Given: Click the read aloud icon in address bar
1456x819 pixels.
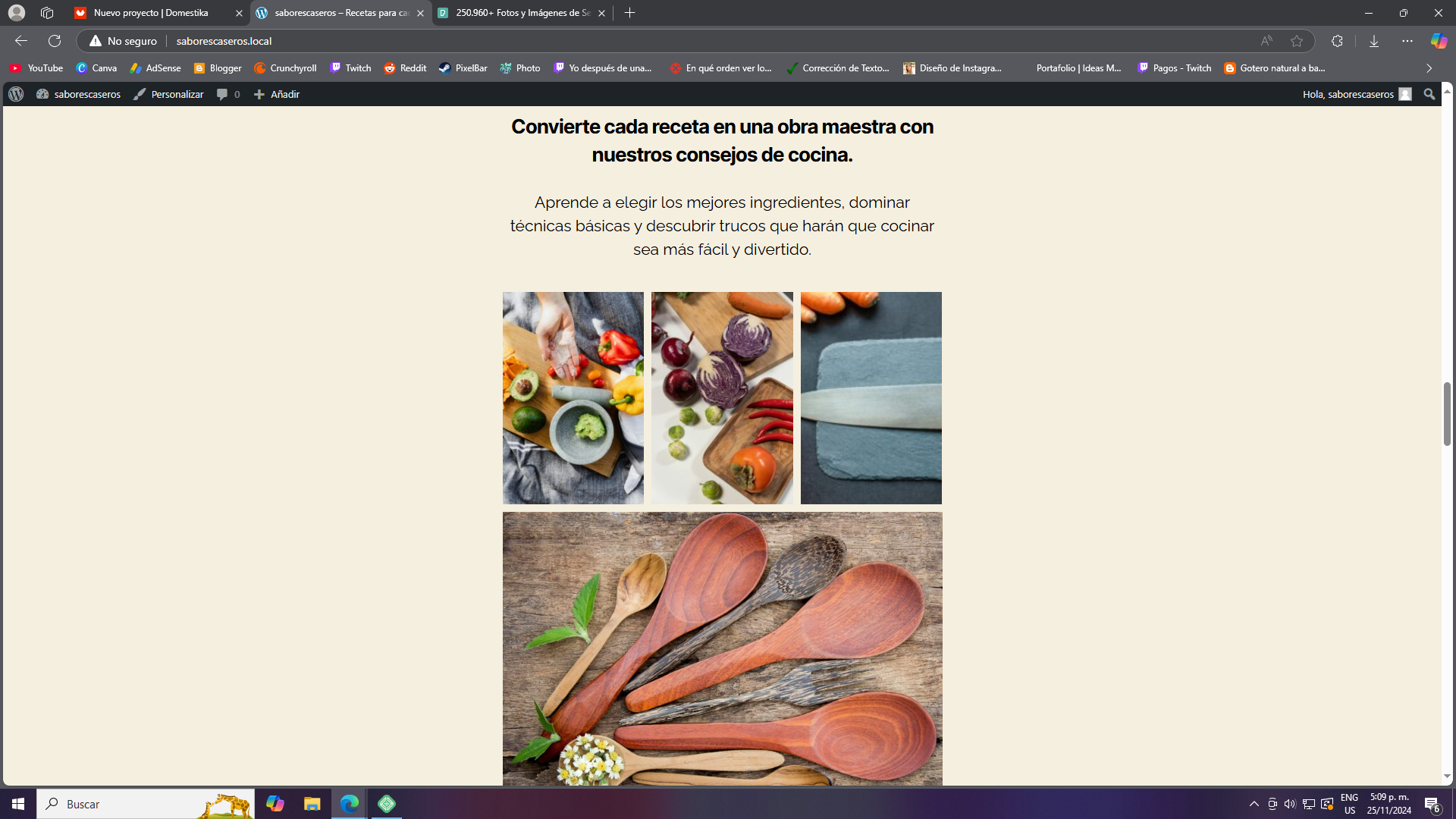Looking at the screenshot, I should 1266,41.
